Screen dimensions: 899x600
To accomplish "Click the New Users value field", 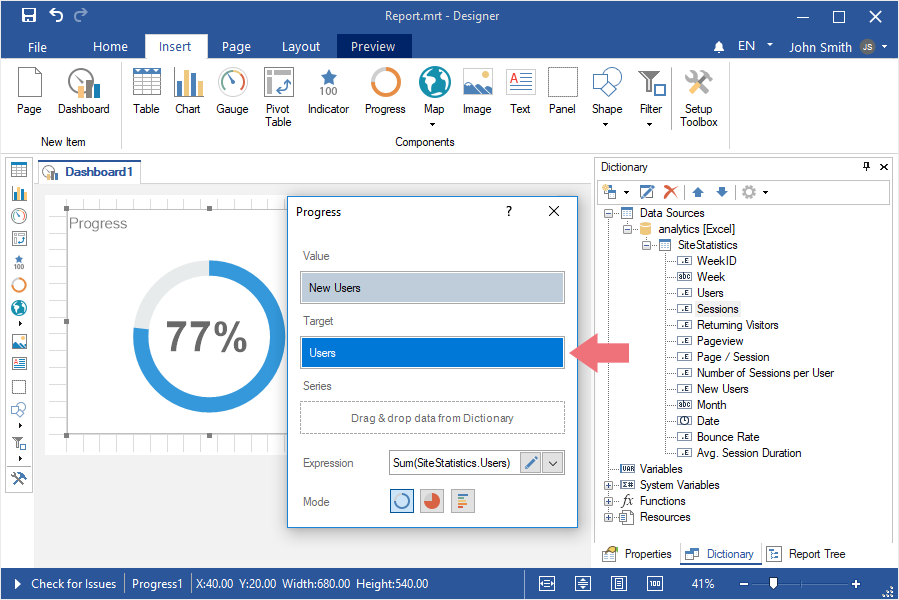I will pos(432,288).
